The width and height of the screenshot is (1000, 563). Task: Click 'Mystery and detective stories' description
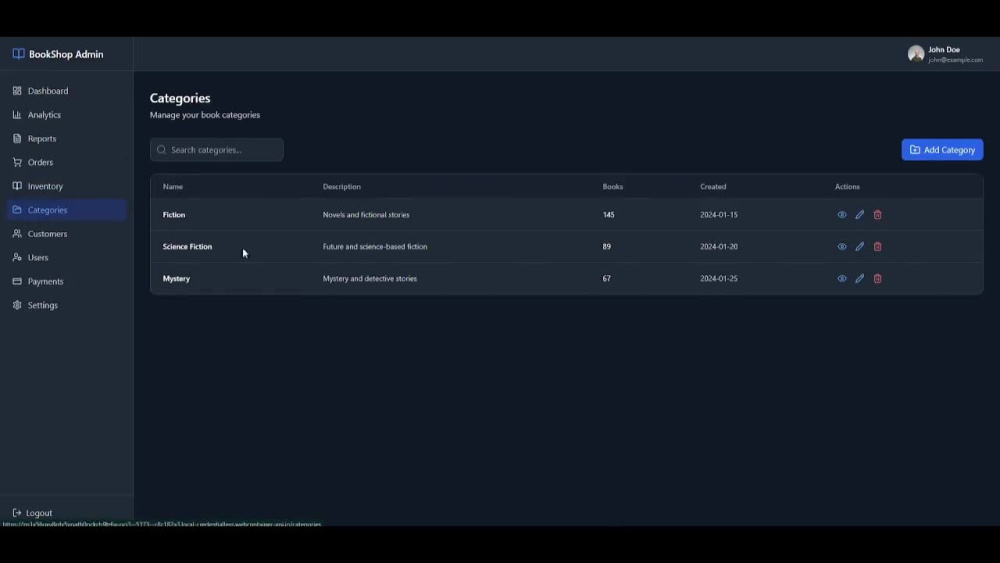[370, 279]
